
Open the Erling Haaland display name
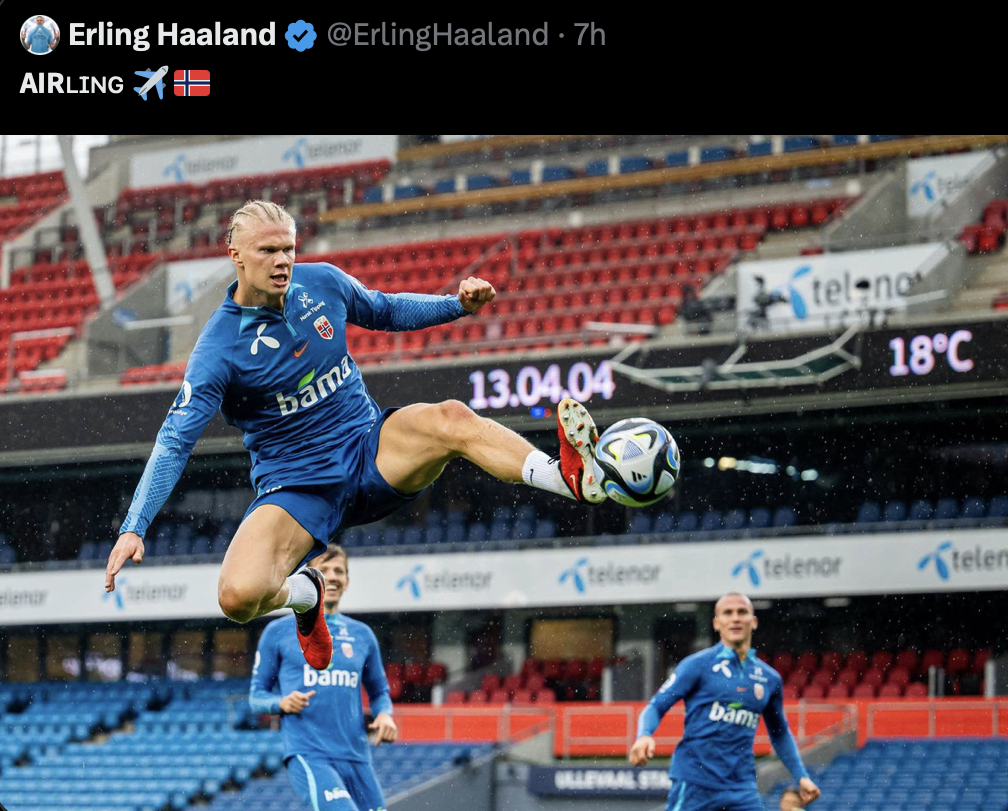(172, 35)
